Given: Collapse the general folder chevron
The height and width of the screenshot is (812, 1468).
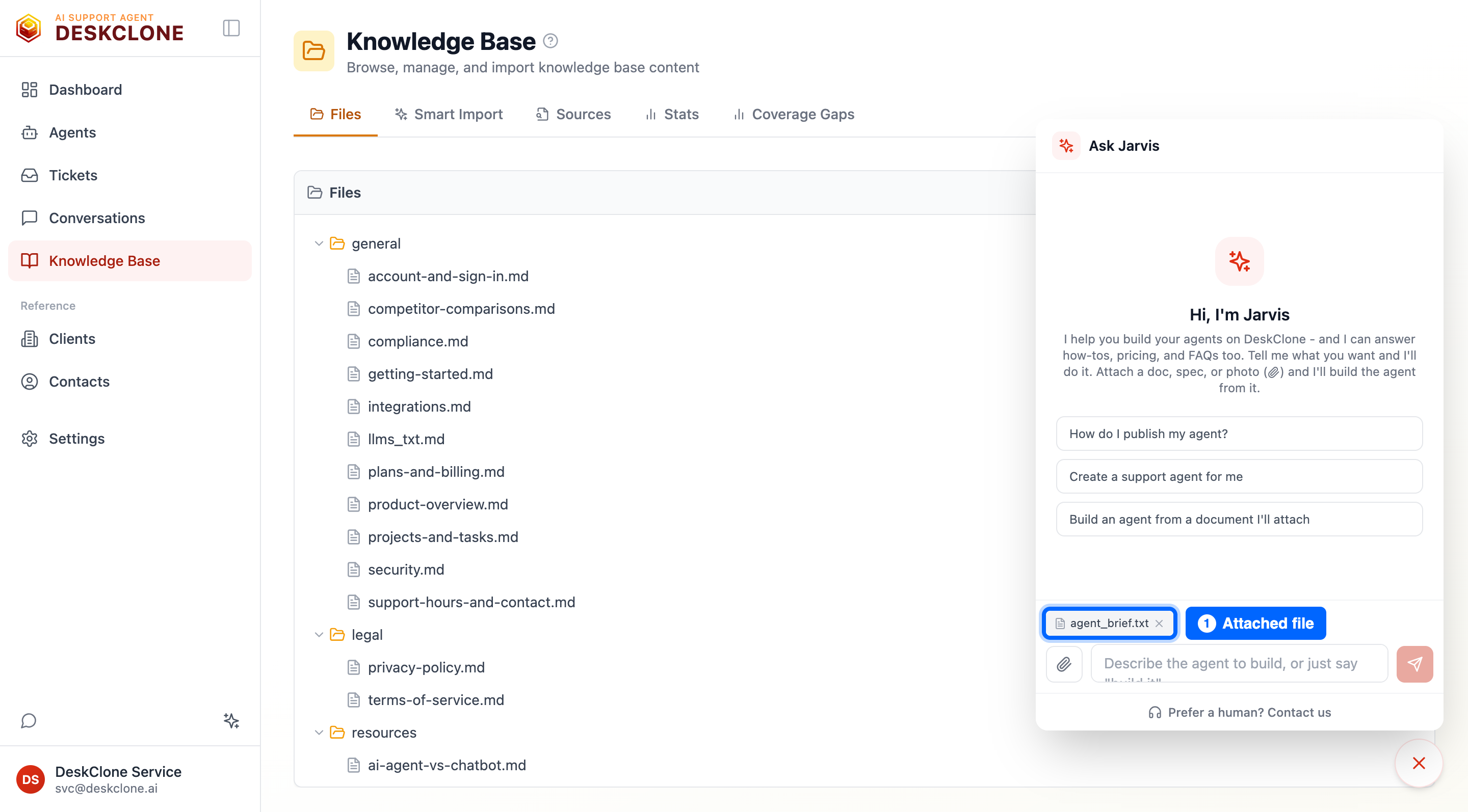Looking at the screenshot, I should 319,243.
